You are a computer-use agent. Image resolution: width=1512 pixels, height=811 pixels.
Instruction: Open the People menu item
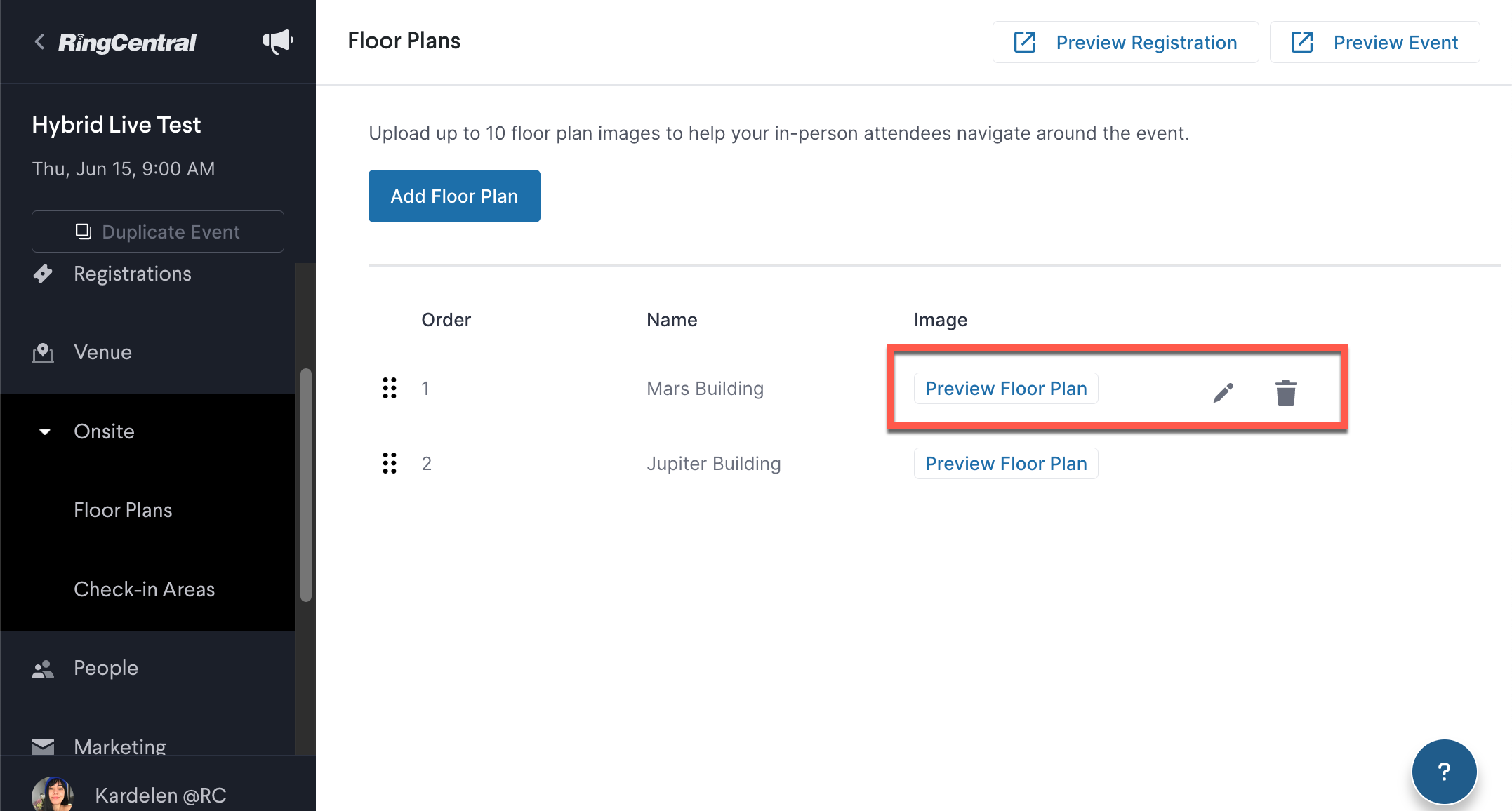pos(106,668)
